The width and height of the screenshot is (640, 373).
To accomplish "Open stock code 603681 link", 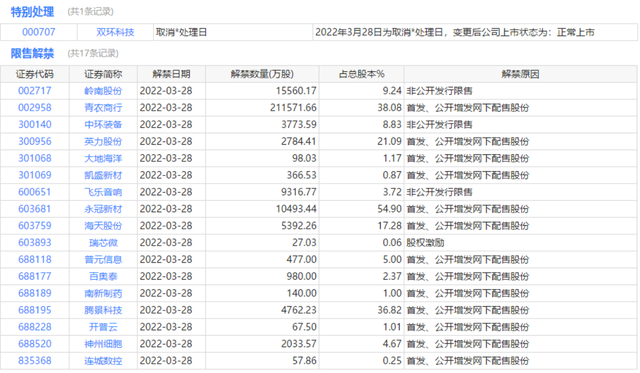I will (35, 209).
